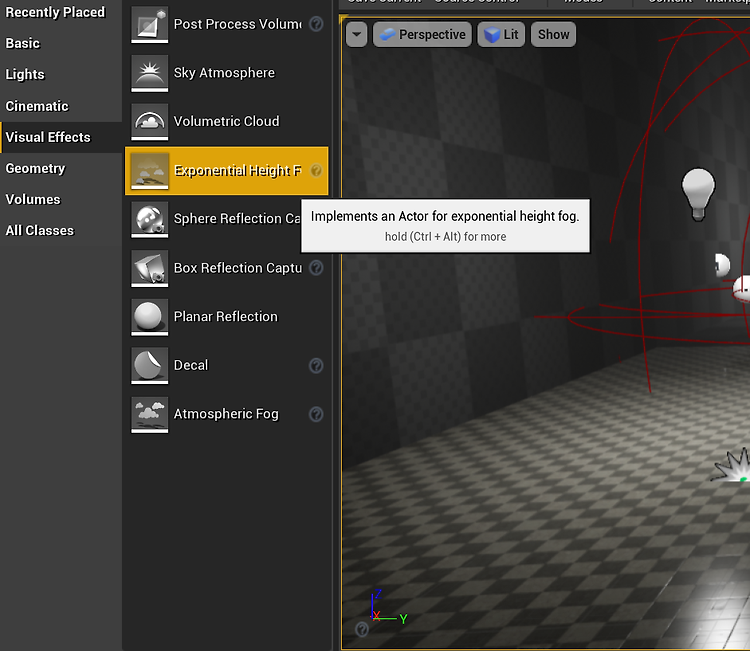Click the Sphere Reflection Capture icon
750x651 pixels.
point(150,219)
